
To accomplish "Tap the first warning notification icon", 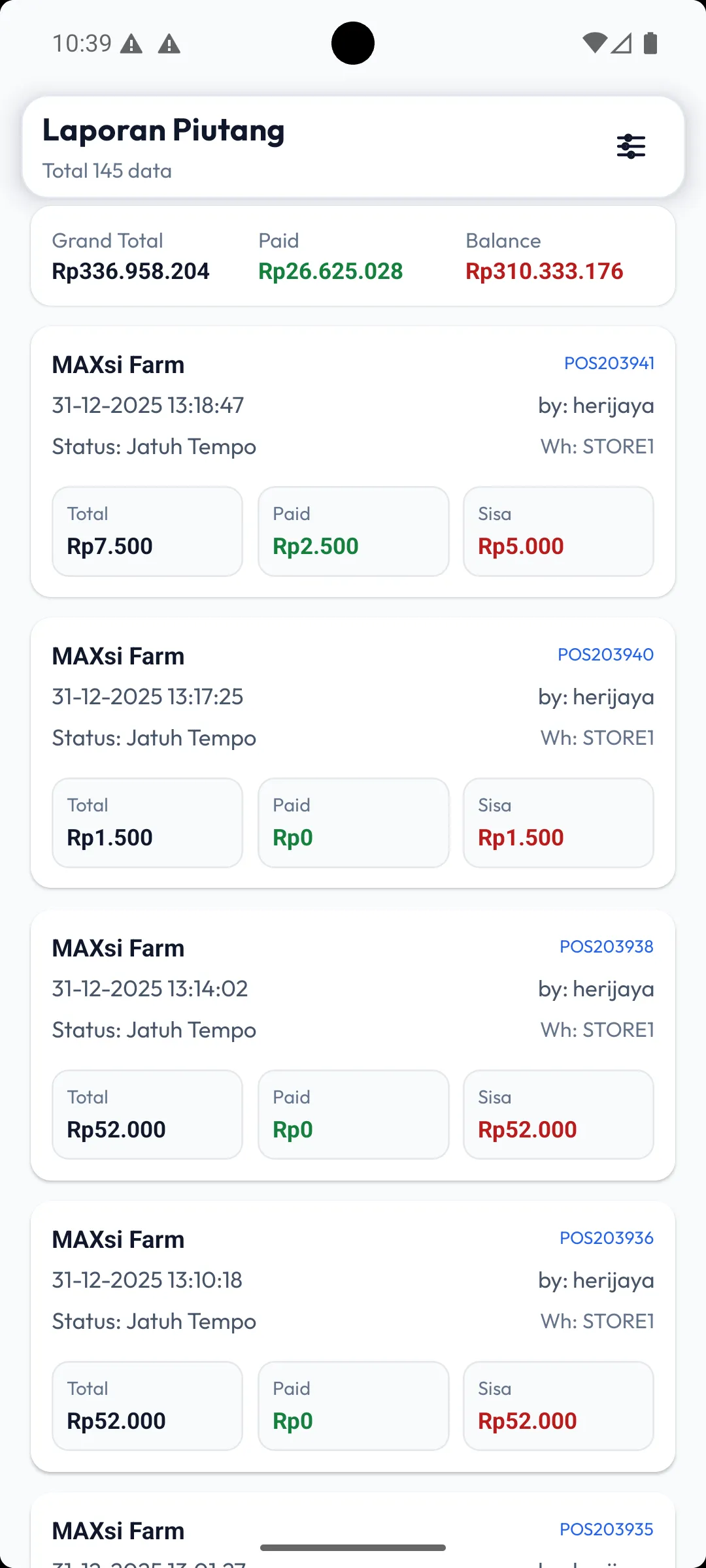I will (x=131, y=44).
